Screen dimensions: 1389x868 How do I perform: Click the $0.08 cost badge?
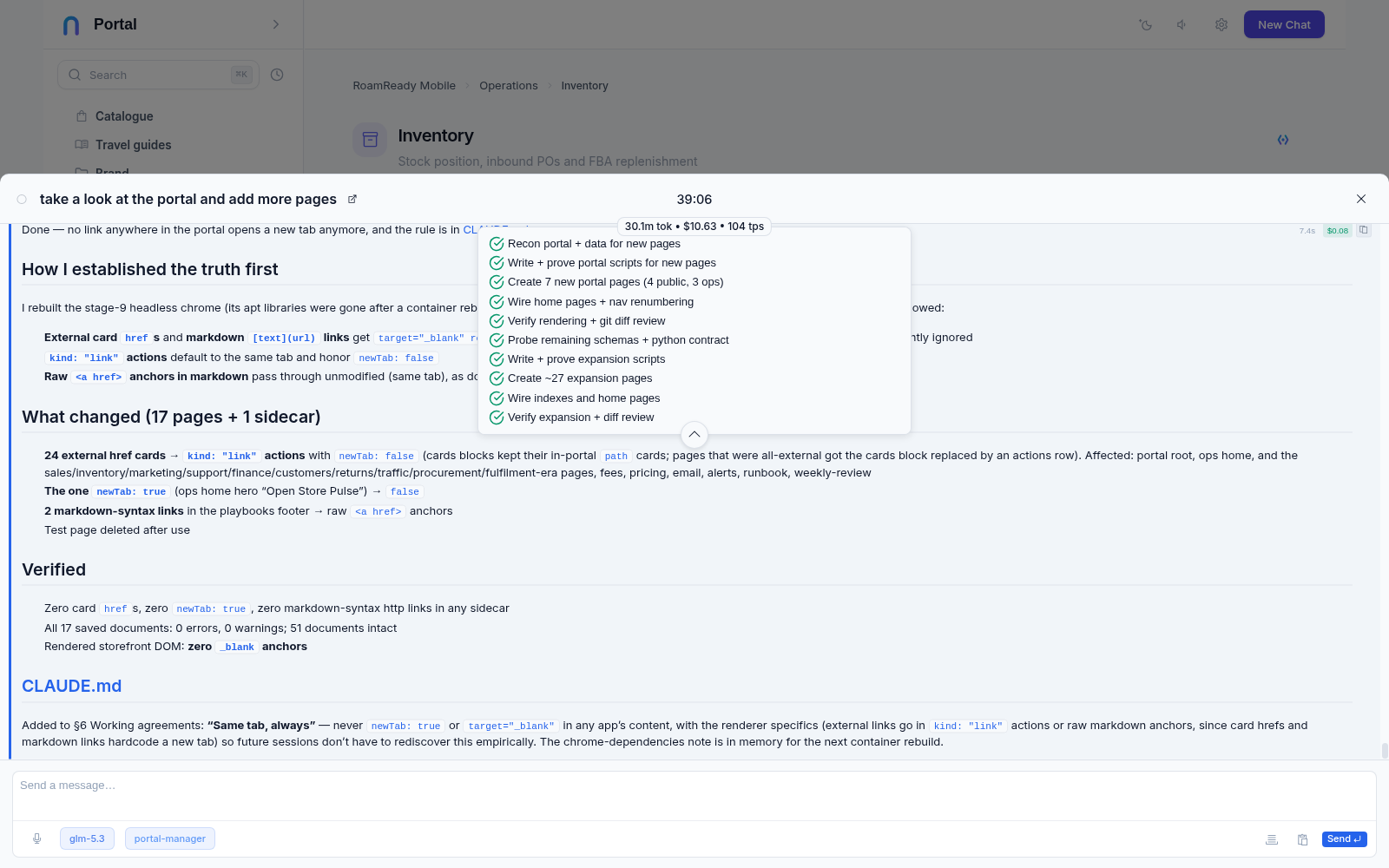[1338, 231]
